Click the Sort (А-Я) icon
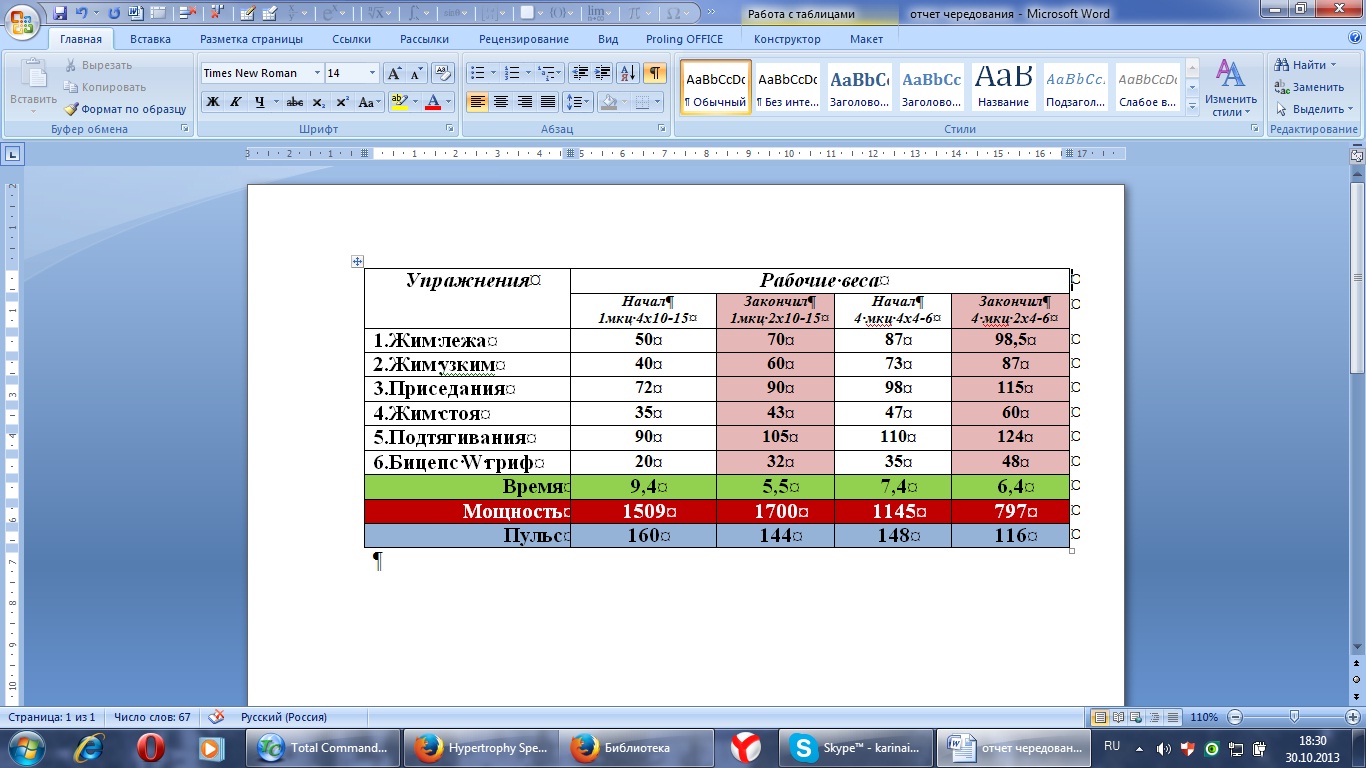 628,73
